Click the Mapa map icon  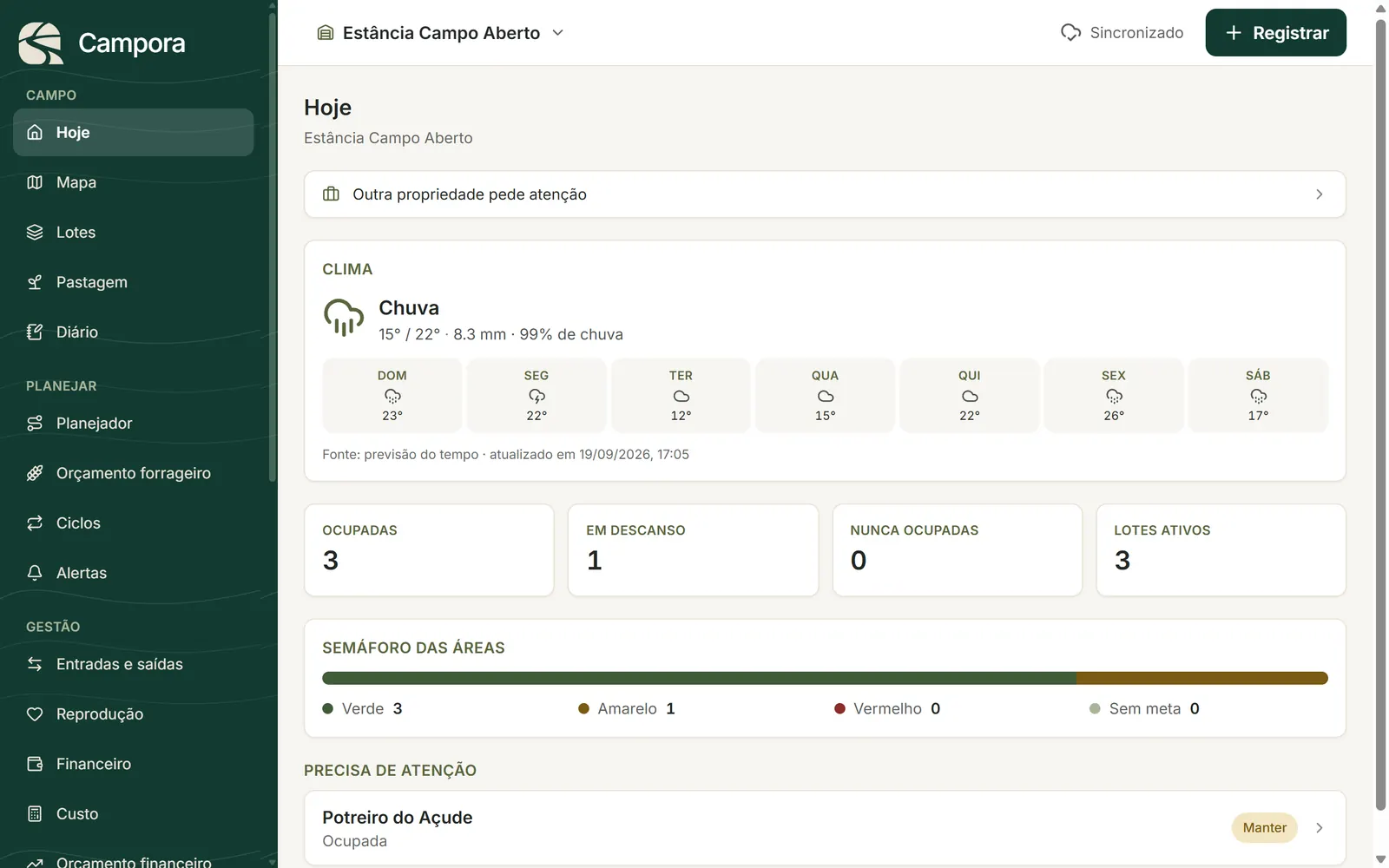(35, 182)
